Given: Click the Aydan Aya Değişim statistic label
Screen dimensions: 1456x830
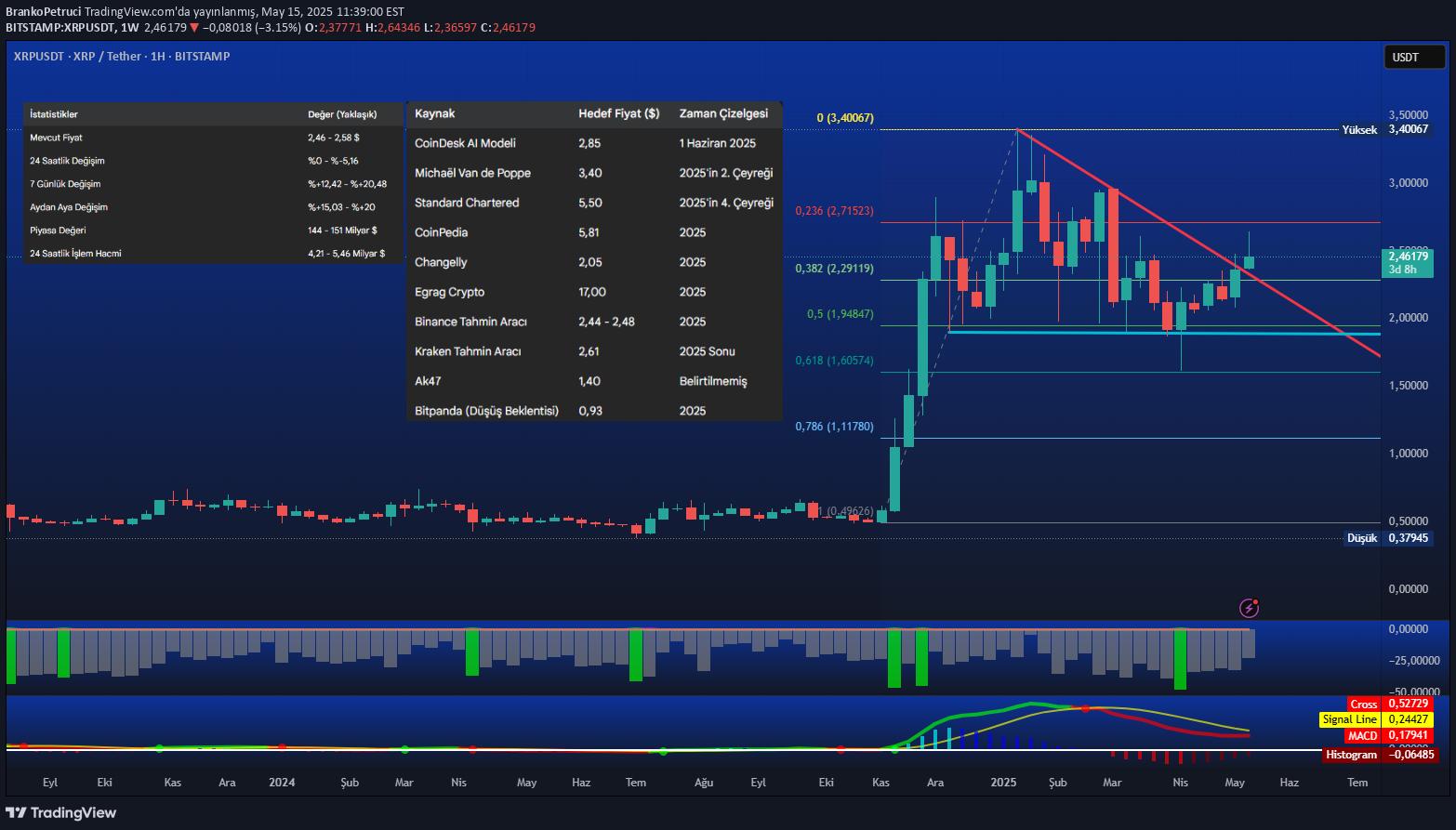Looking at the screenshot, I should click(x=69, y=207).
